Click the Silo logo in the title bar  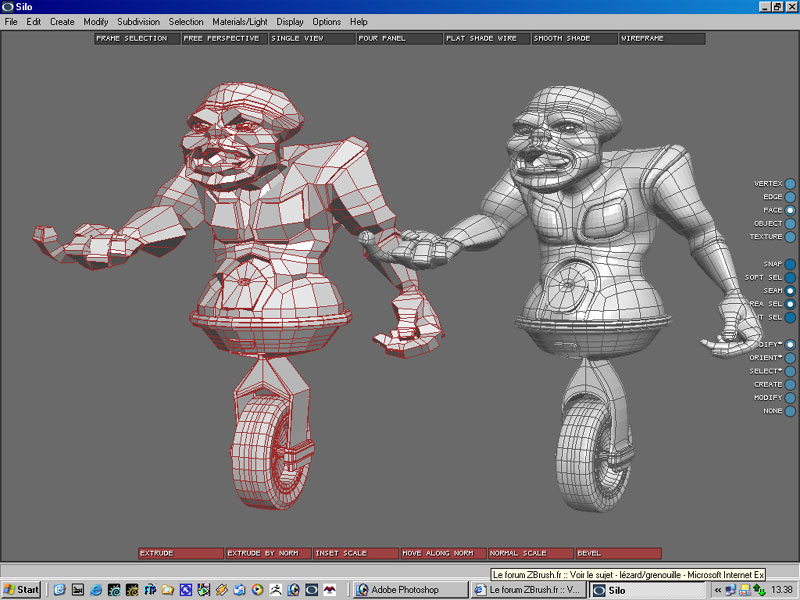pos(8,6)
